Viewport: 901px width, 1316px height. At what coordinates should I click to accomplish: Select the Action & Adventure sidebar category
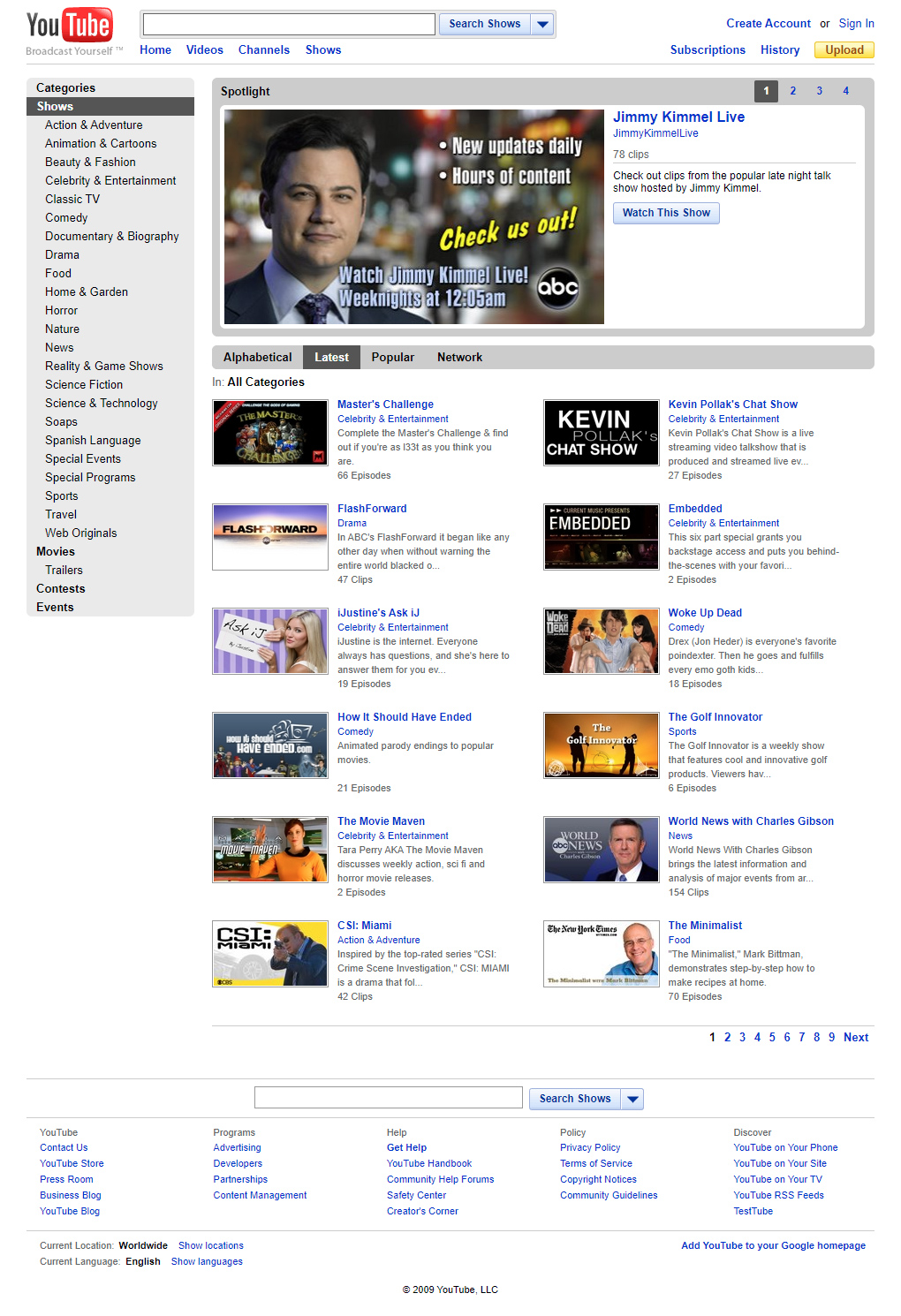tap(94, 125)
